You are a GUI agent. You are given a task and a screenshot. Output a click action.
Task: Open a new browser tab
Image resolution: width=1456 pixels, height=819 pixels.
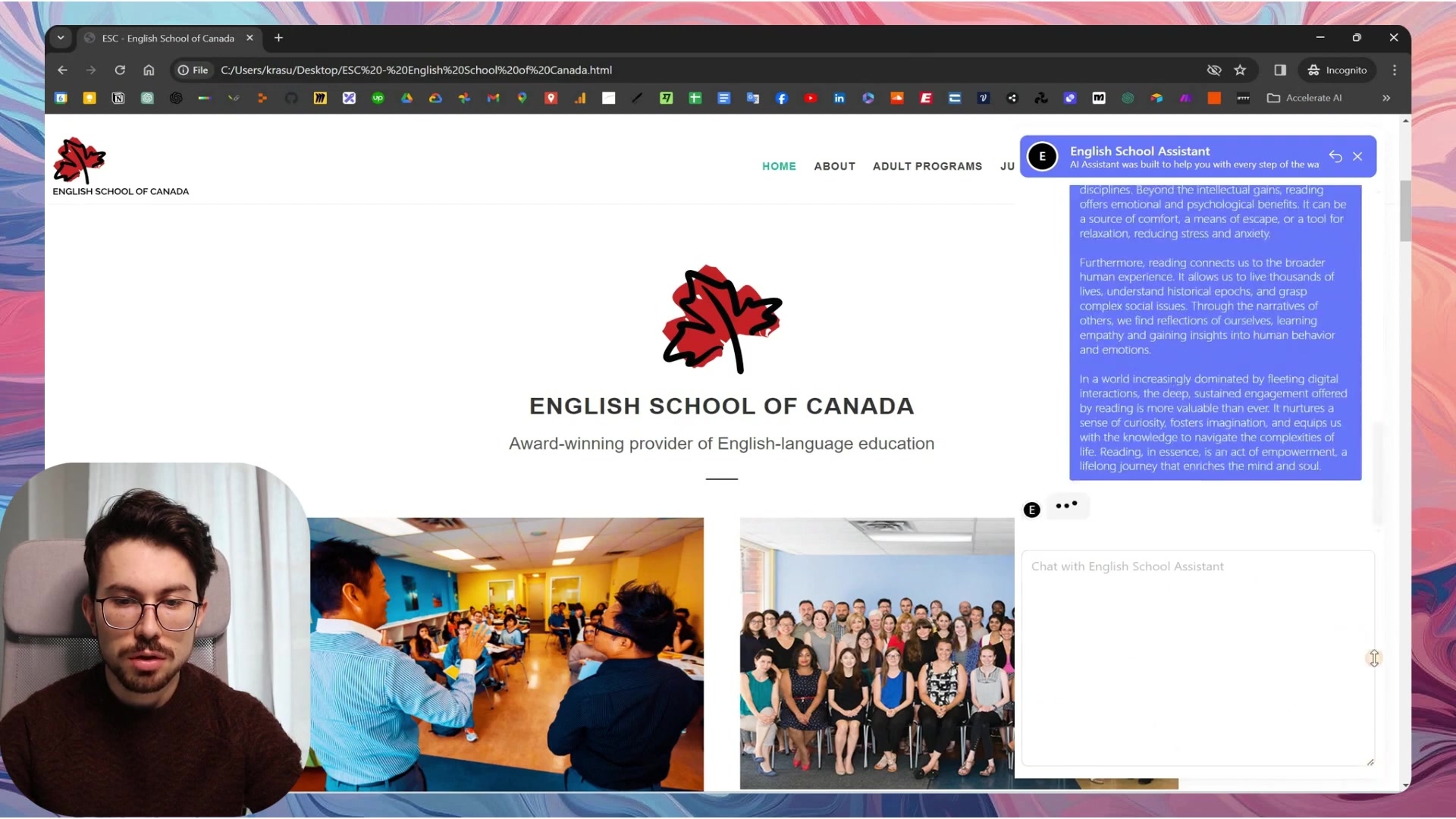[x=278, y=38]
